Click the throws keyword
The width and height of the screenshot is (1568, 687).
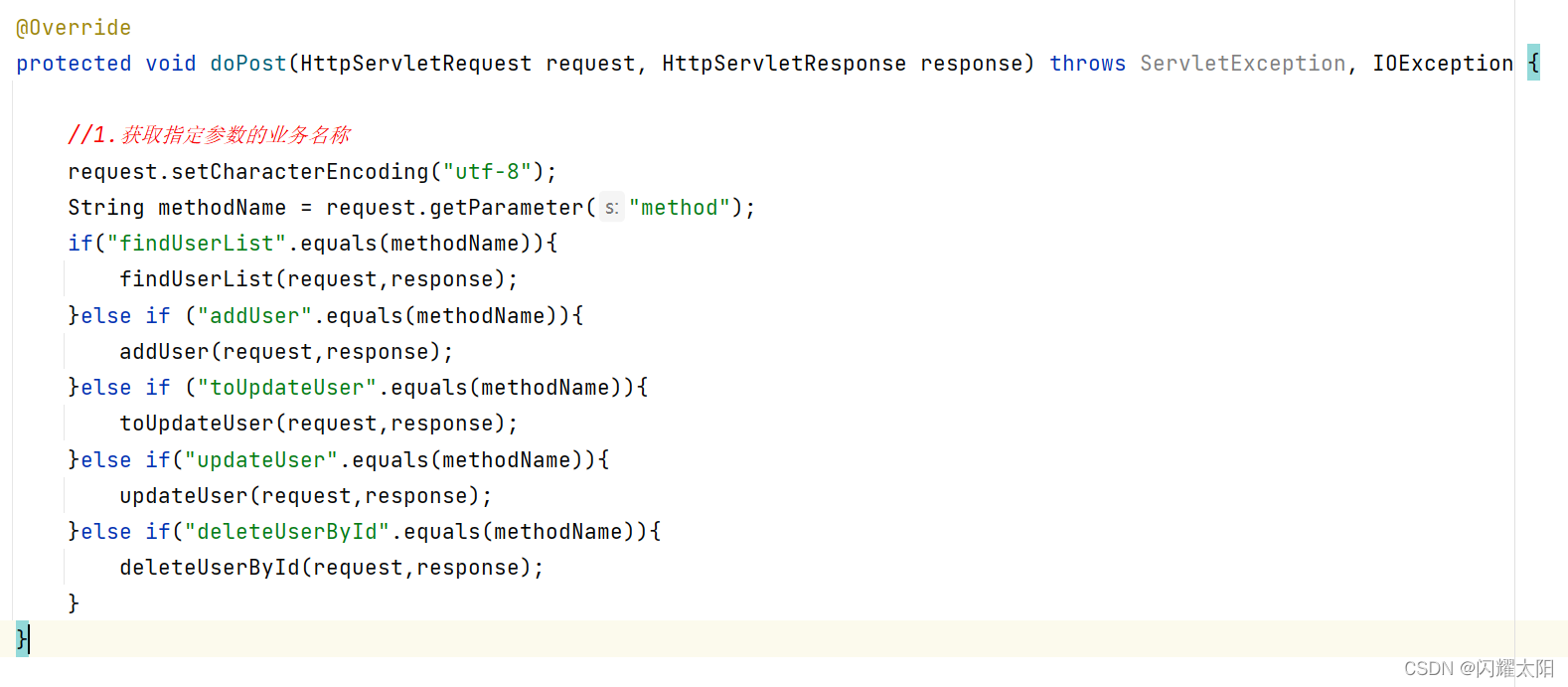click(x=1088, y=64)
